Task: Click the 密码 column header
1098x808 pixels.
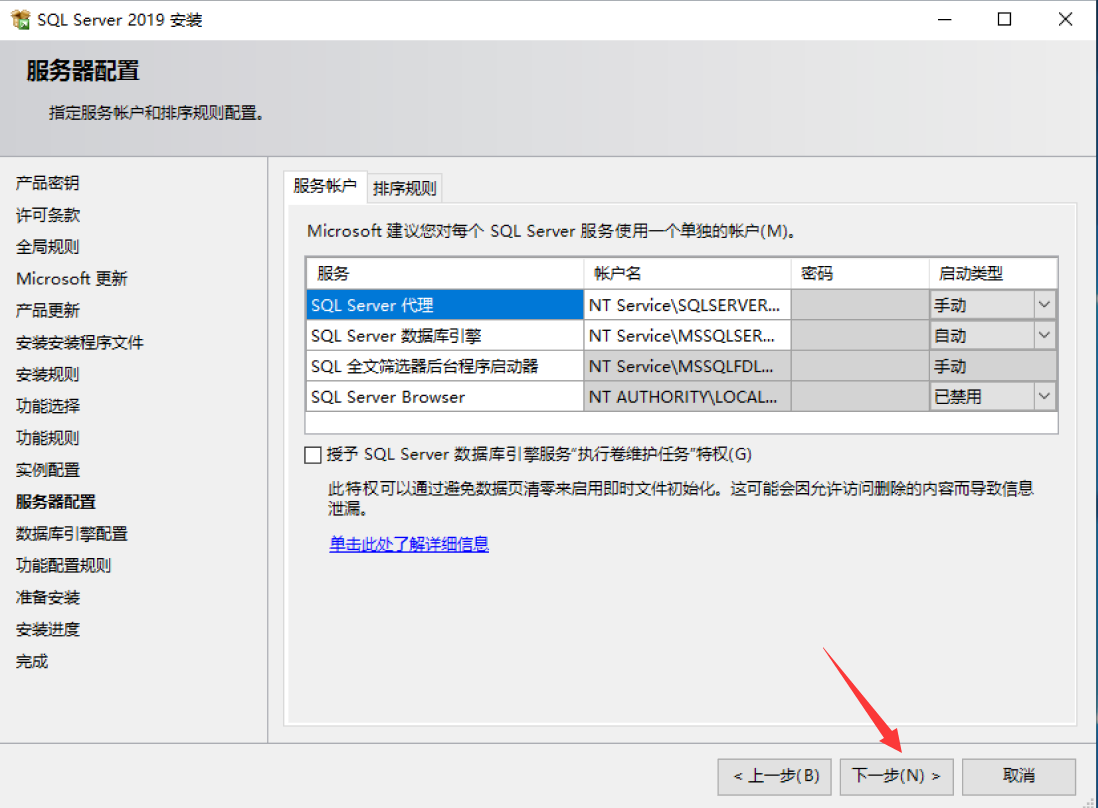Action: point(860,273)
